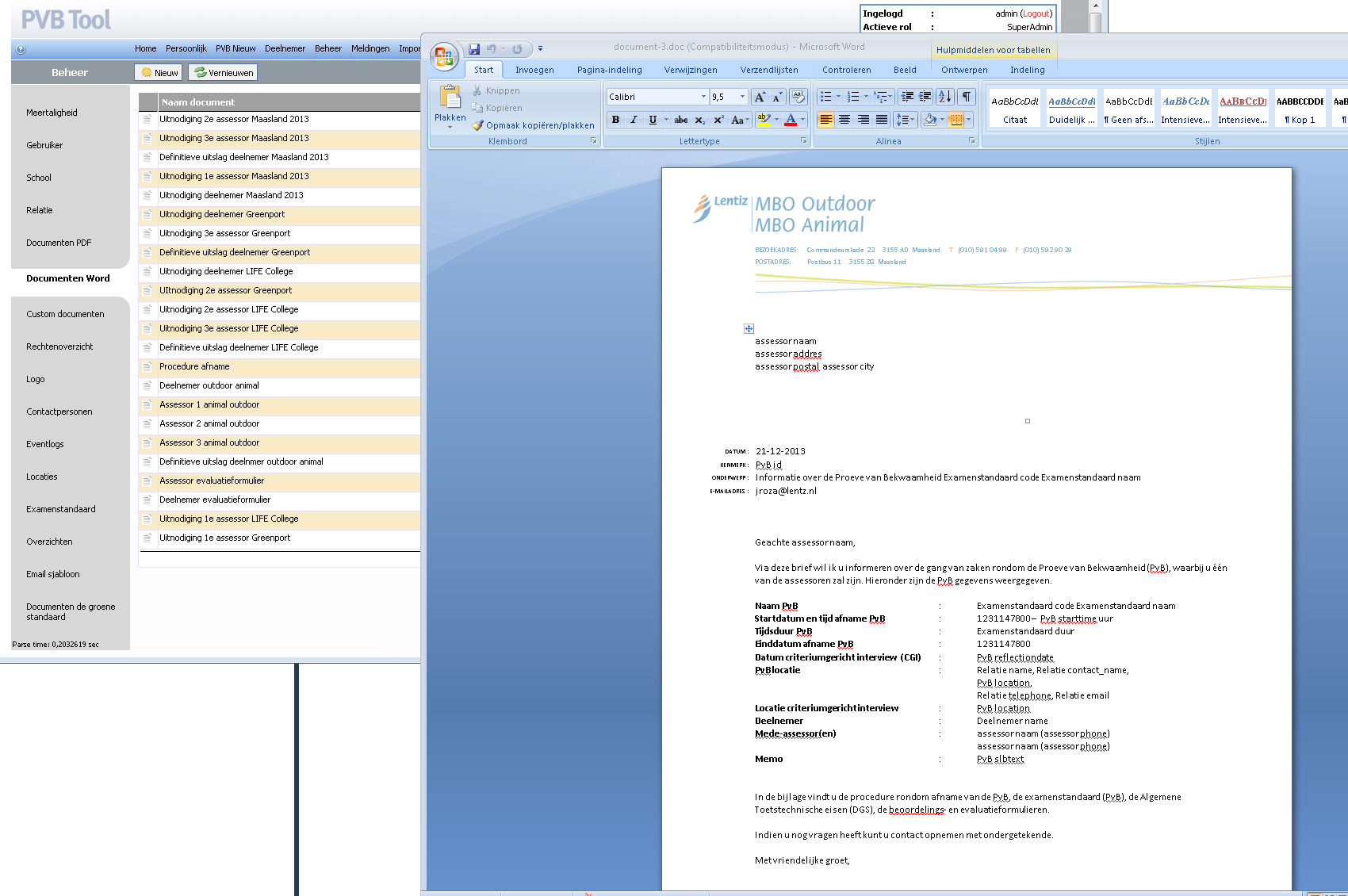
Task: Toggle show paragraph marks (¶)
Action: click(x=966, y=97)
